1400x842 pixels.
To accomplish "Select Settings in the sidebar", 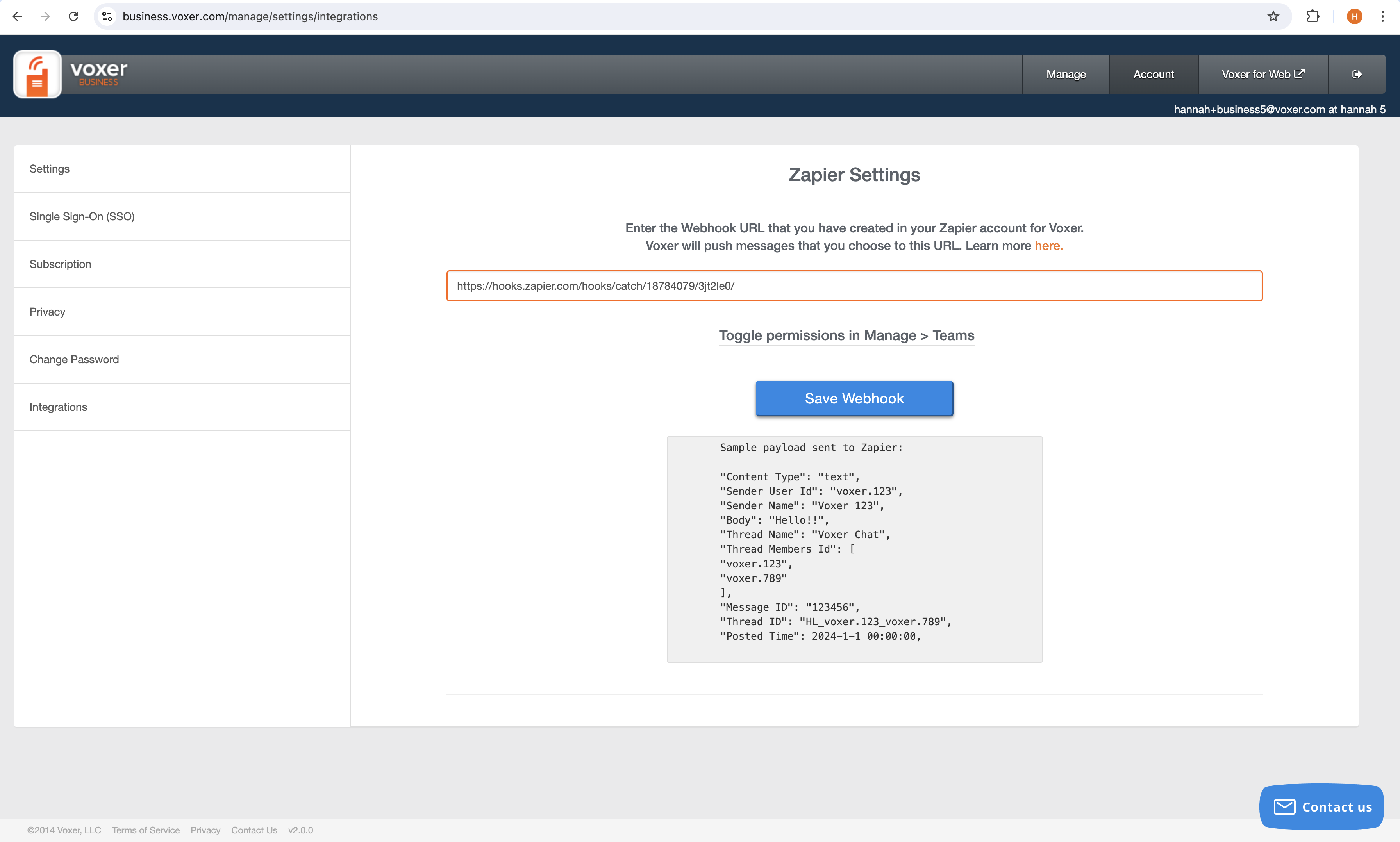I will click(x=182, y=169).
